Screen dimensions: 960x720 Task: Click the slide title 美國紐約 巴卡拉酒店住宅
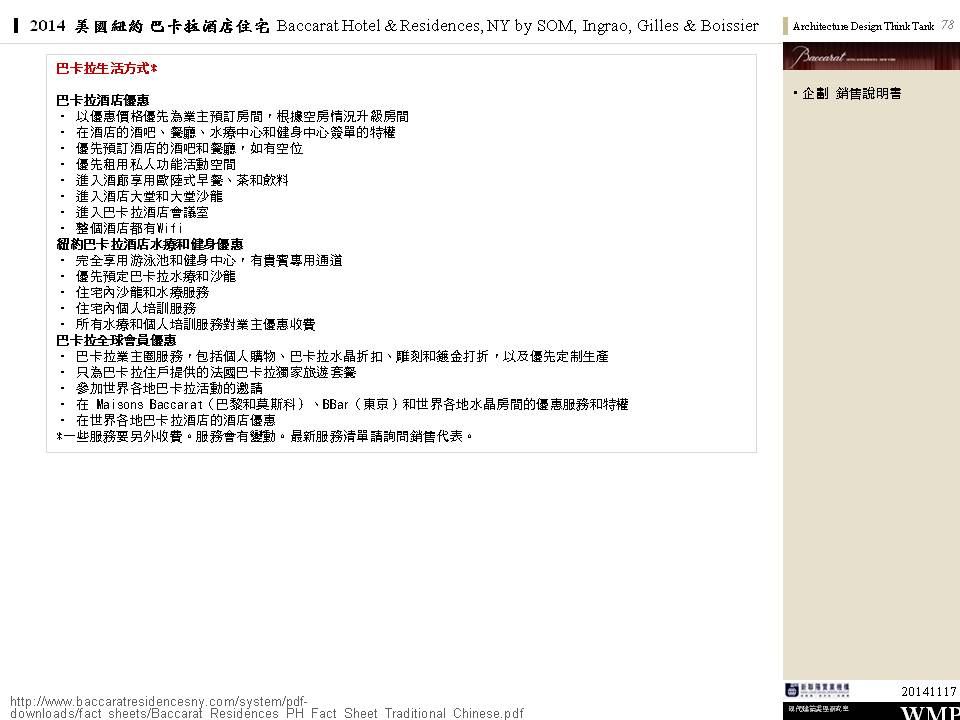[150, 25]
